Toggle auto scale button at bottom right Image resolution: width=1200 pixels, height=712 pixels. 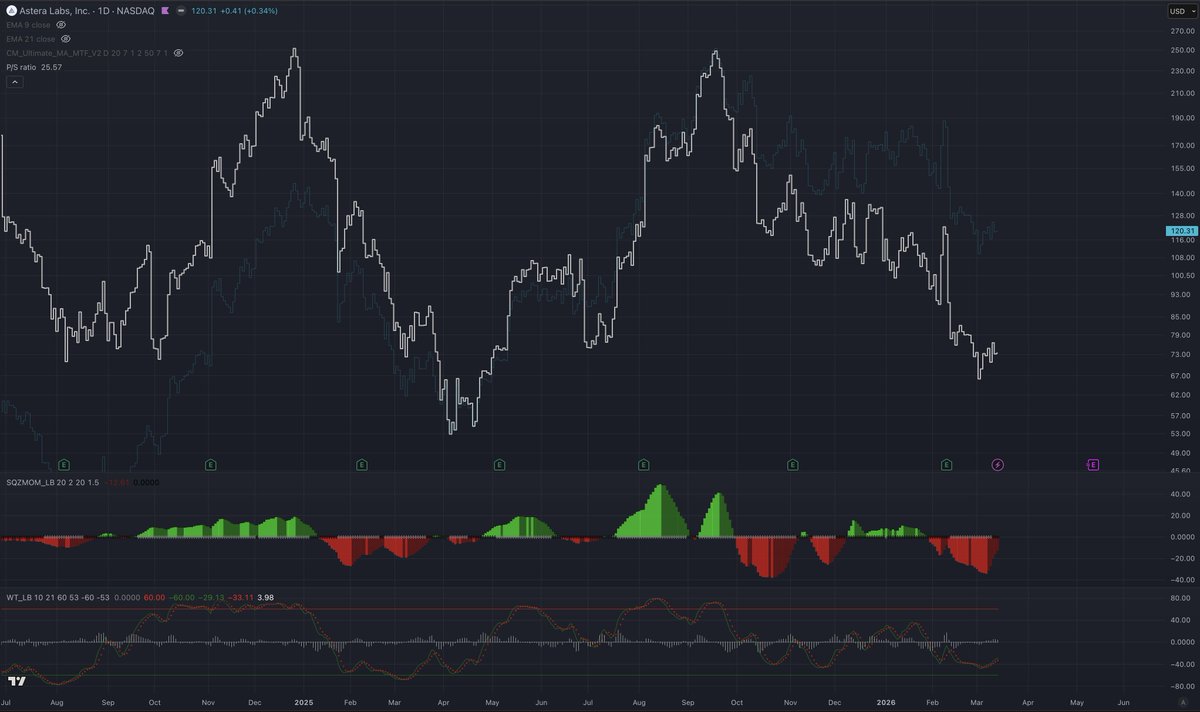coord(1181,702)
